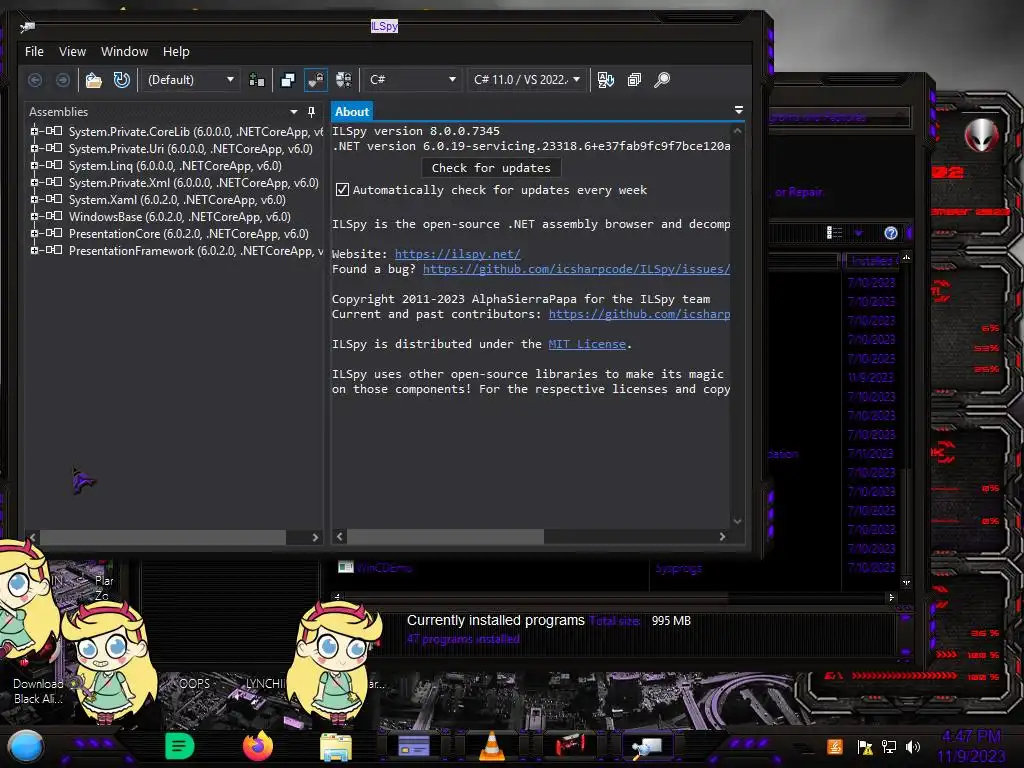Viewport: 1024px width, 768px height.
Task: Open the (Default) assembly list dropdown
Action: point(191,80)
